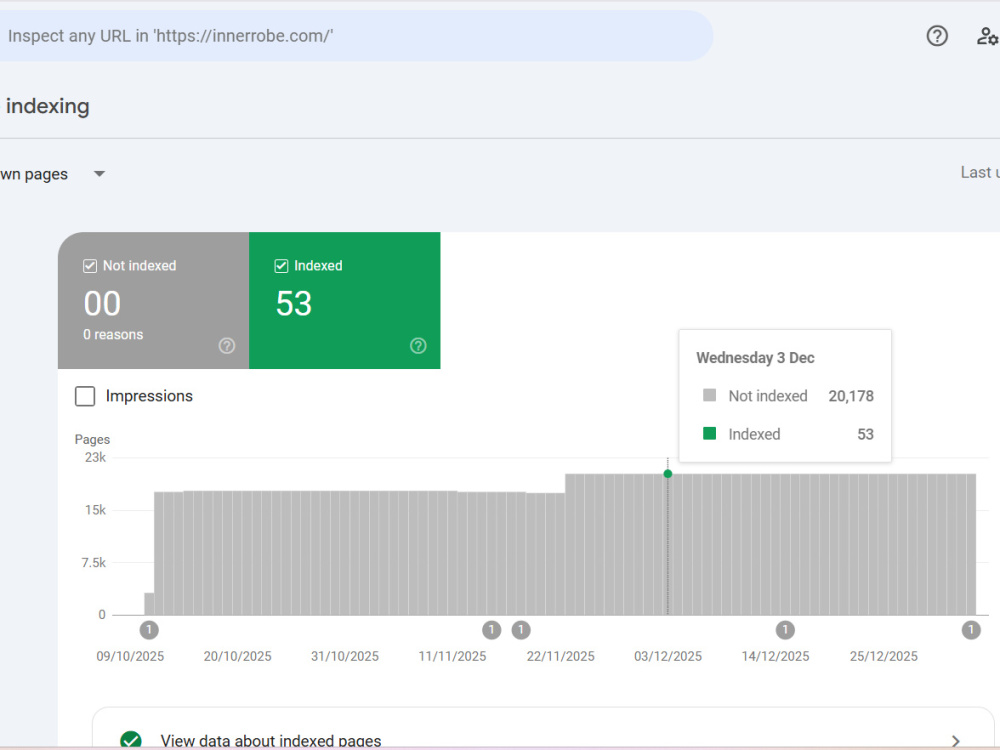
Task: Click help icon in Indexed card
Action: pos(418,346)
